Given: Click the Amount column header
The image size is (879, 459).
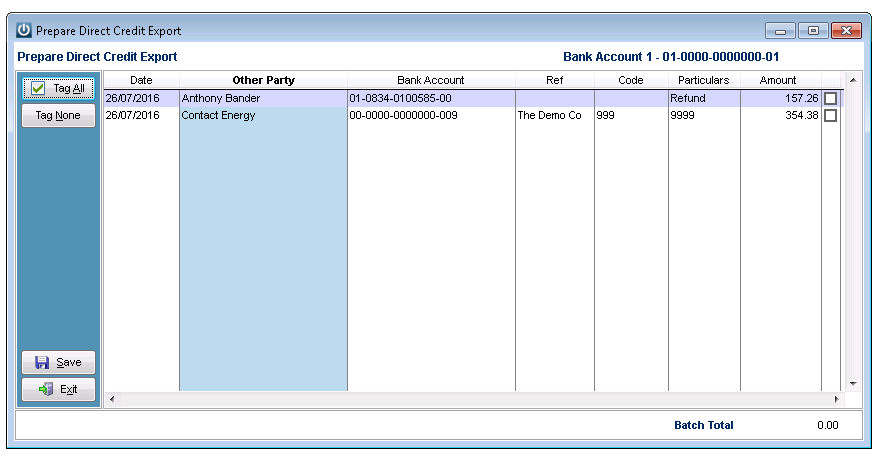Looking at the screenshot, I should tap(778, 80).
